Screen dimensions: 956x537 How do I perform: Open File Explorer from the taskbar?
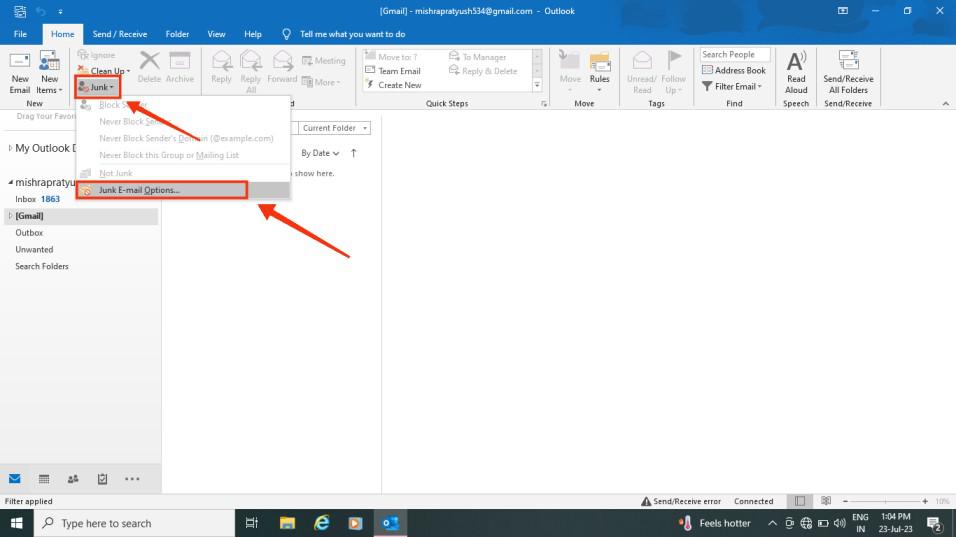(x=287, y=523)
